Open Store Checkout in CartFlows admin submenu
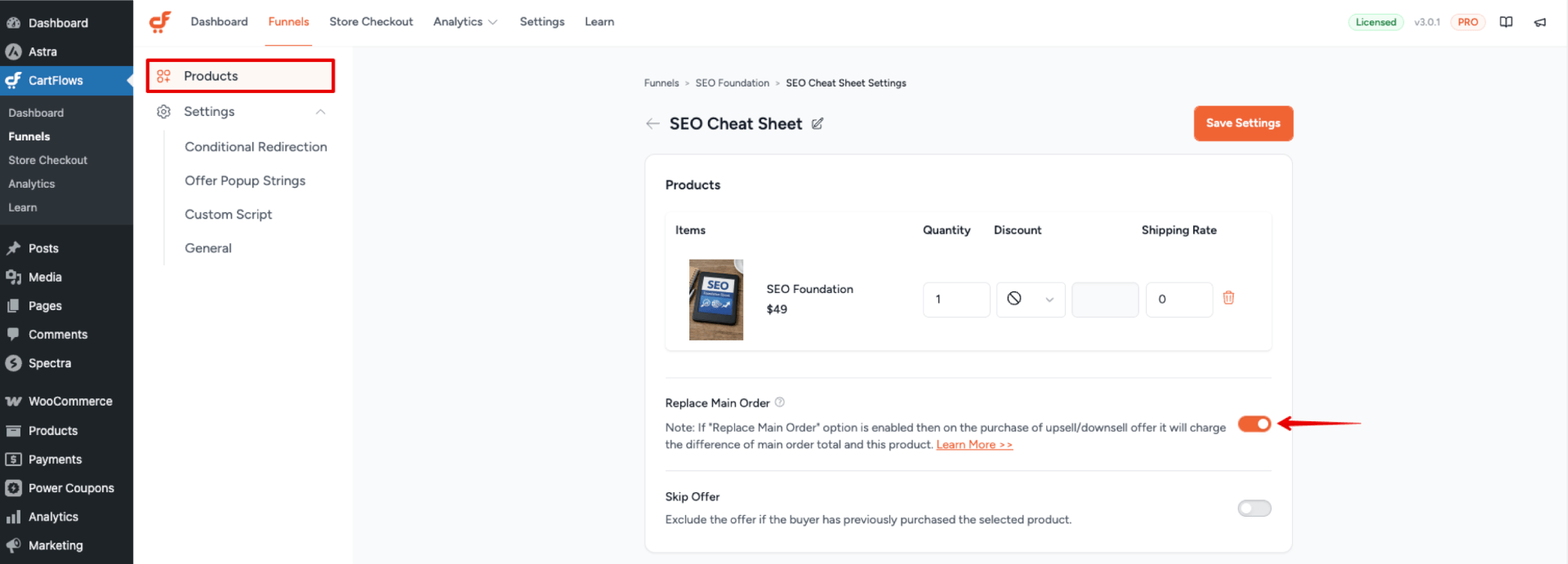 [x=48, y=160]
